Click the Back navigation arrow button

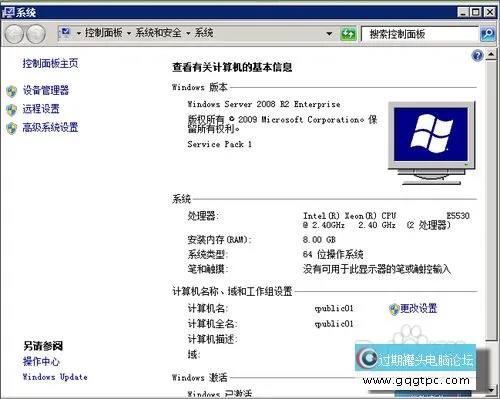(x=14, y=34)
